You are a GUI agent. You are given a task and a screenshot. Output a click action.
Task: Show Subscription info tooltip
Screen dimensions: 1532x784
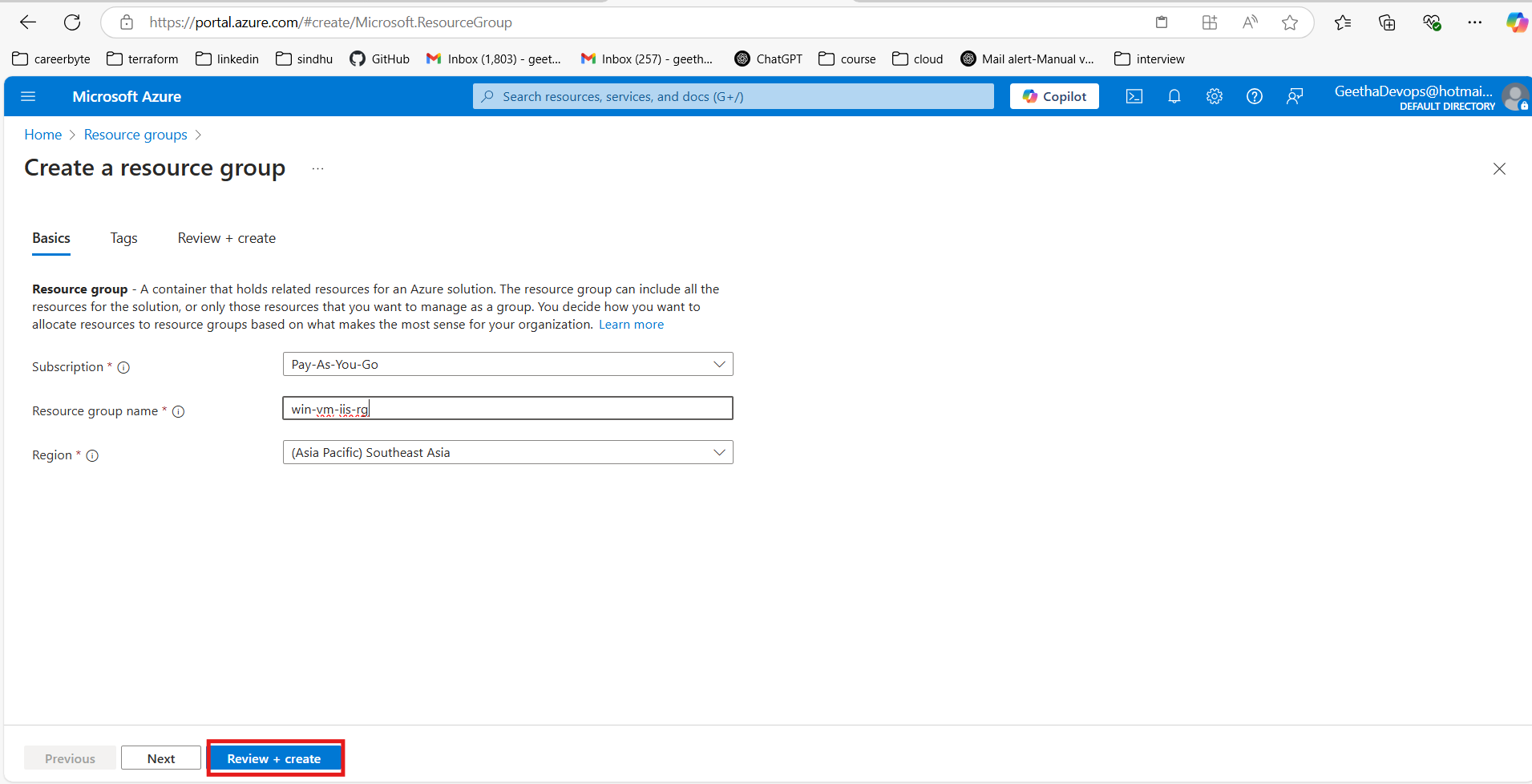pos(124,367)
